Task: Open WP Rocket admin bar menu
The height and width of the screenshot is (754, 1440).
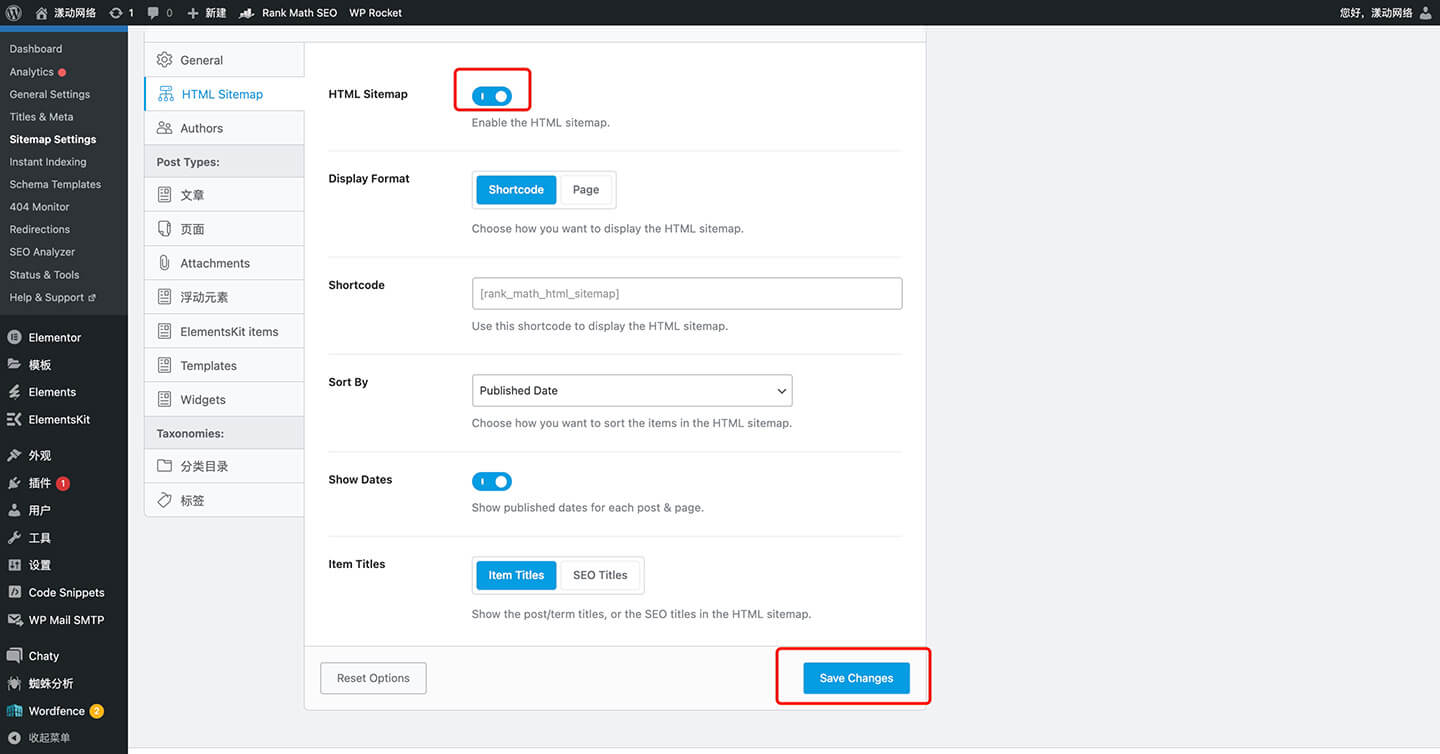Action: 375,13
